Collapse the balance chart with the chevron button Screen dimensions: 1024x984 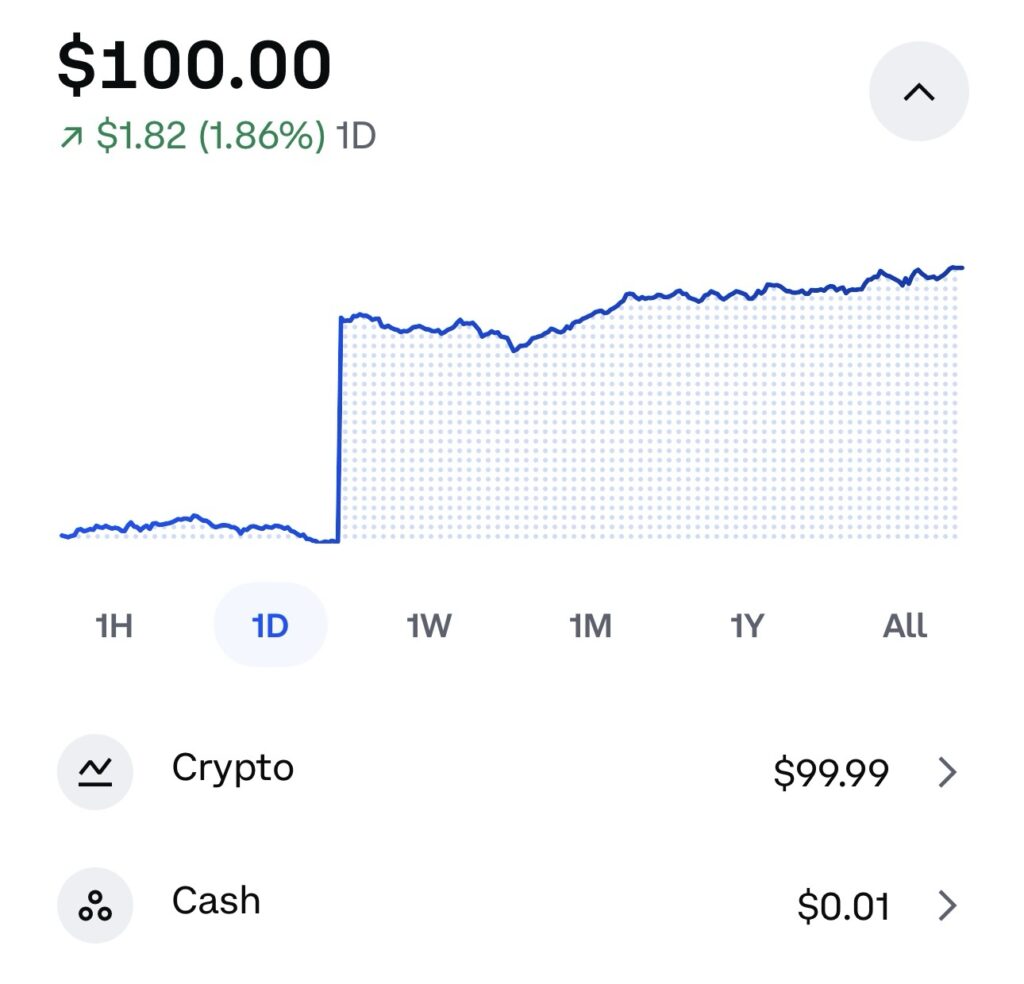pos(918,92)
